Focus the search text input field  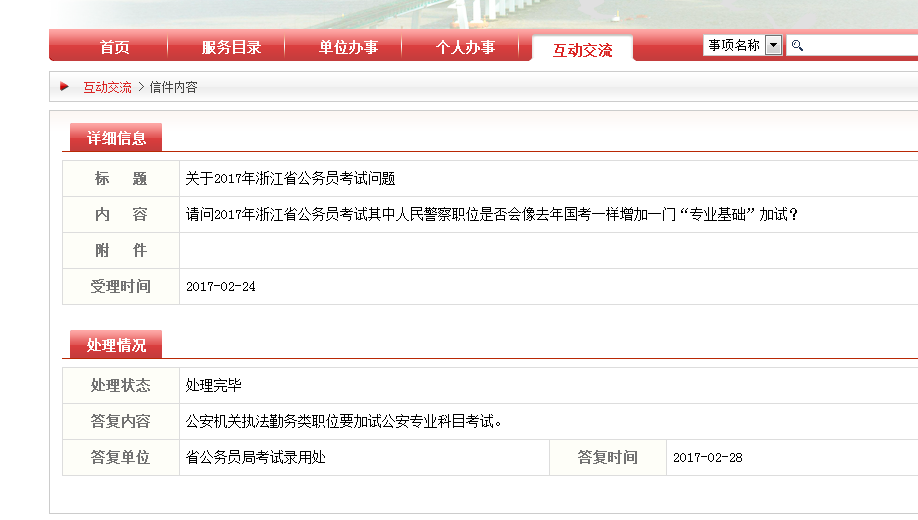pos(860,46)
